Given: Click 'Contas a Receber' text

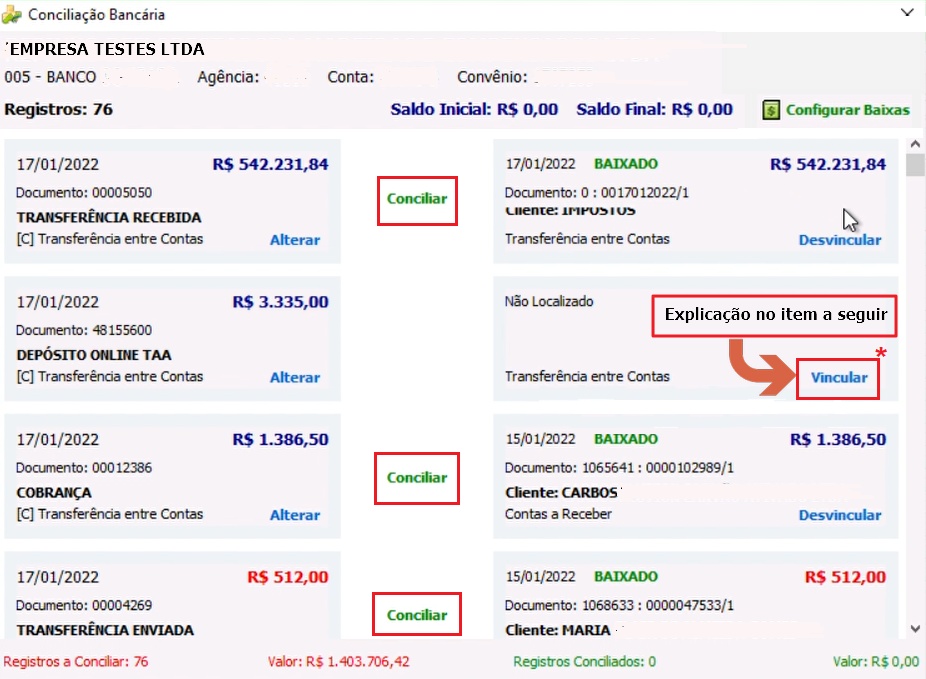Looking at the screenshot, I should 558,514.
